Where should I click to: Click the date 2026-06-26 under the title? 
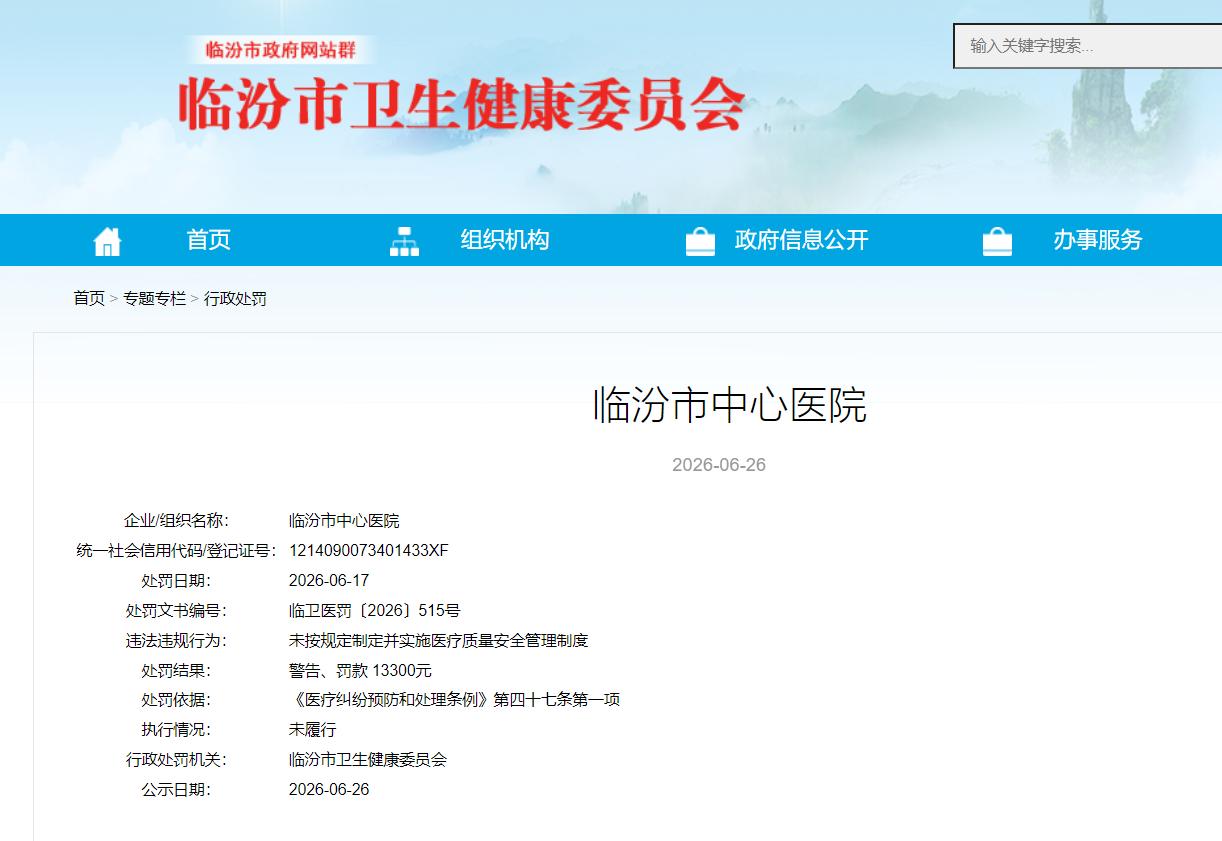coord(719,465)
